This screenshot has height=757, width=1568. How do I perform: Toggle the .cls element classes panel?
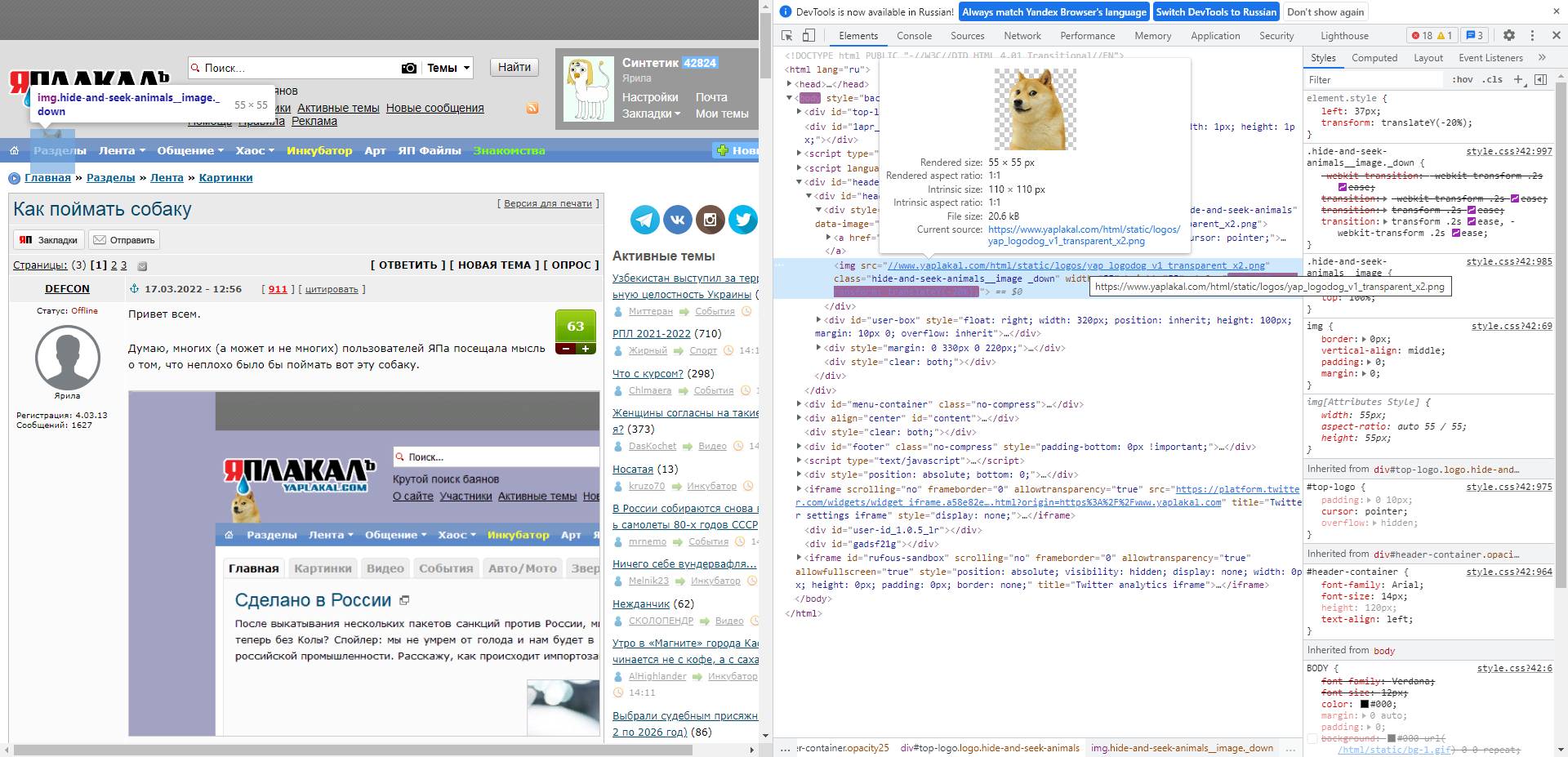1494,79
